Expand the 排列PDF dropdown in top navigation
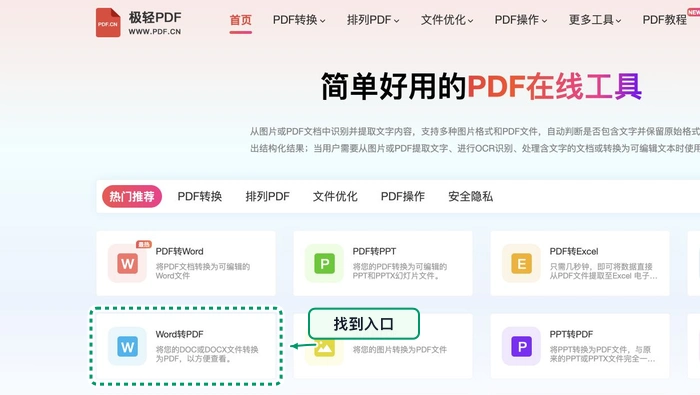Image resolution: width=700 pixels, height=395 pixels. pyautogui.click(x=373, y=20)
